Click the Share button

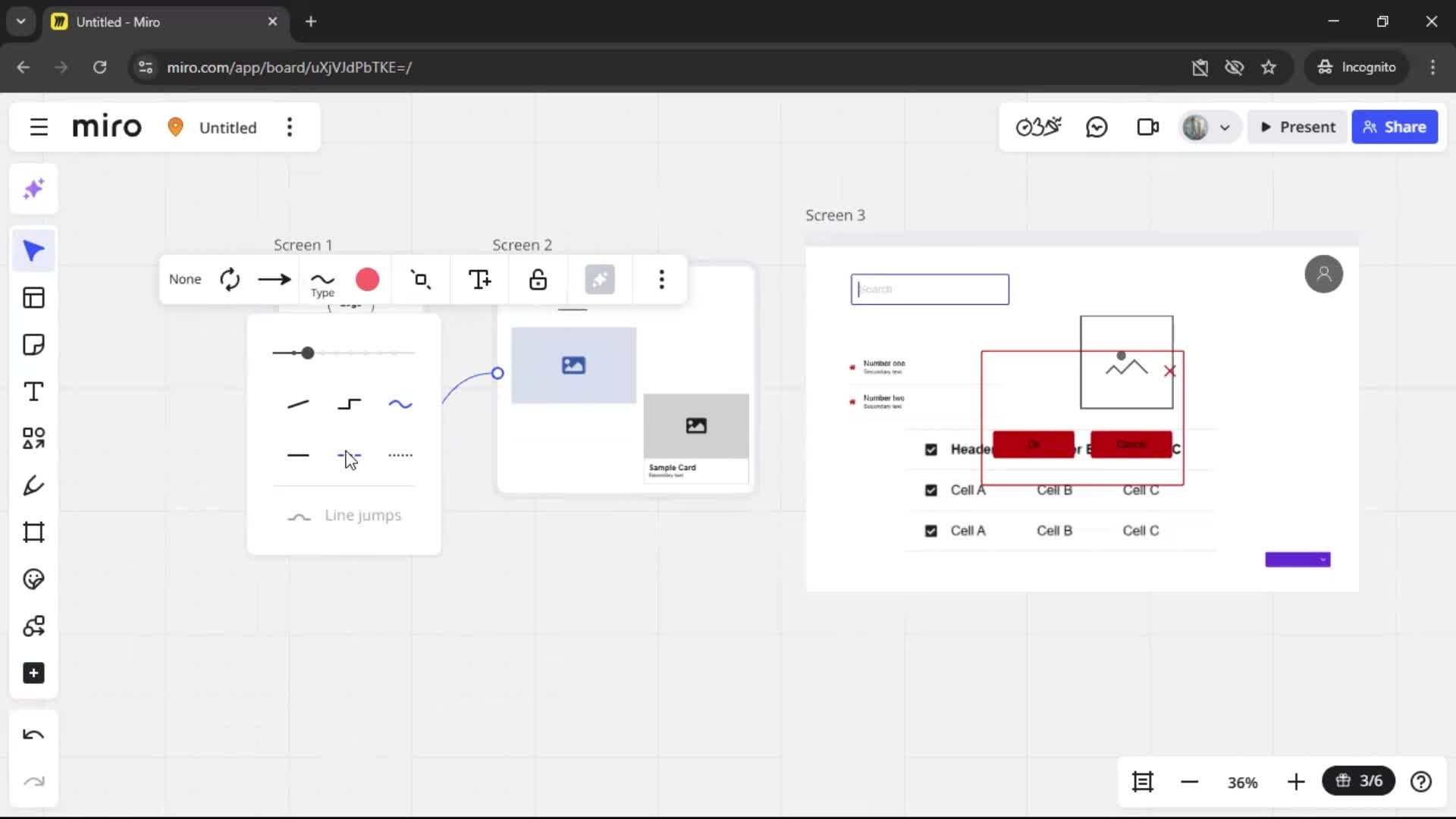point(1394,127)
